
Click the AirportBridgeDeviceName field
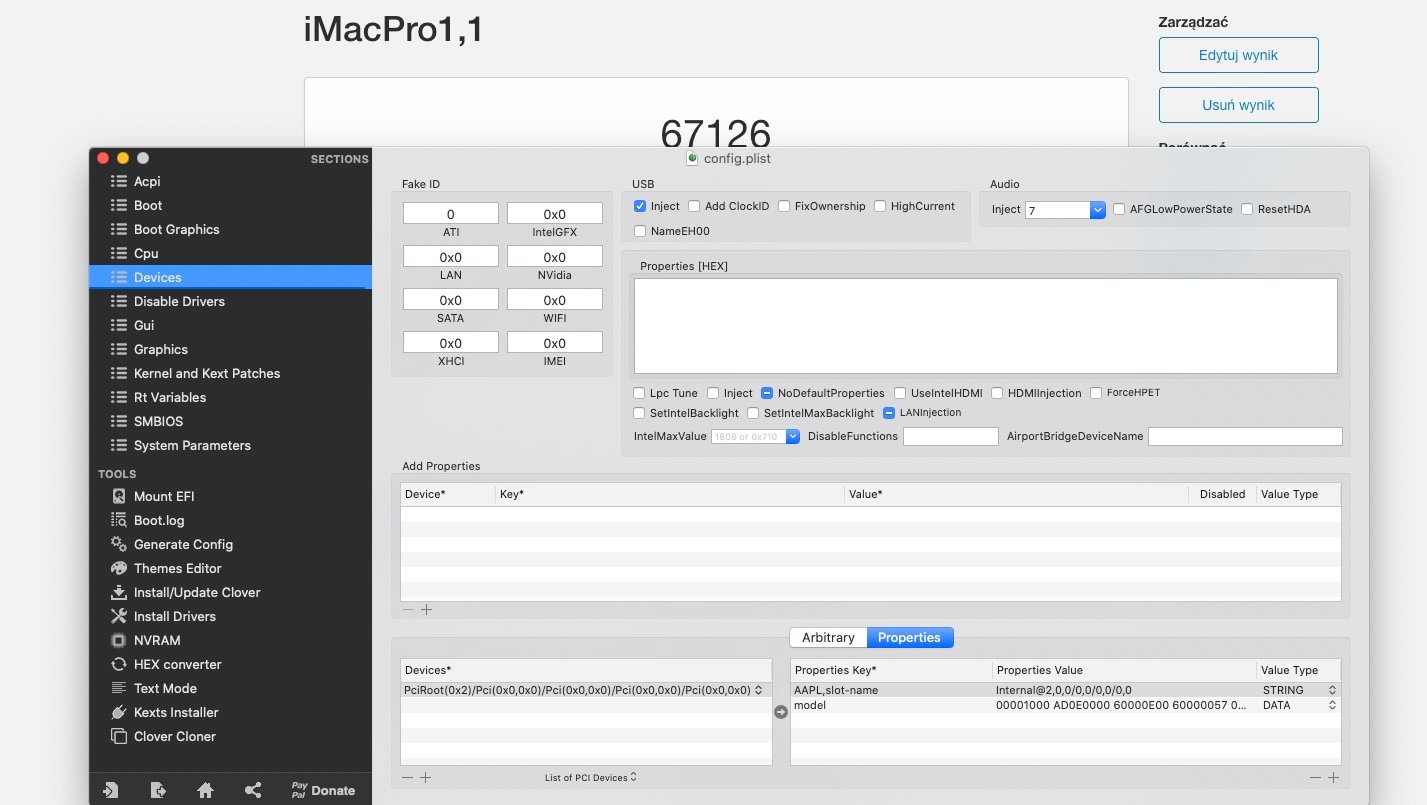click(1245, 436)
